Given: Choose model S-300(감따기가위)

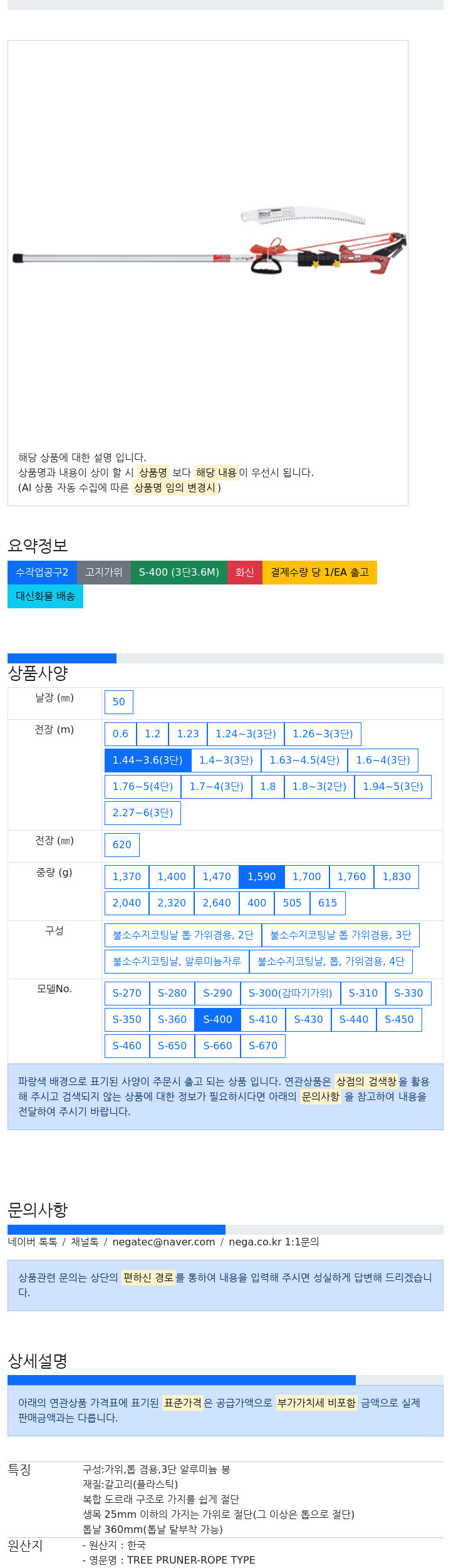Looking at the screenshot, I should point(291,994).
